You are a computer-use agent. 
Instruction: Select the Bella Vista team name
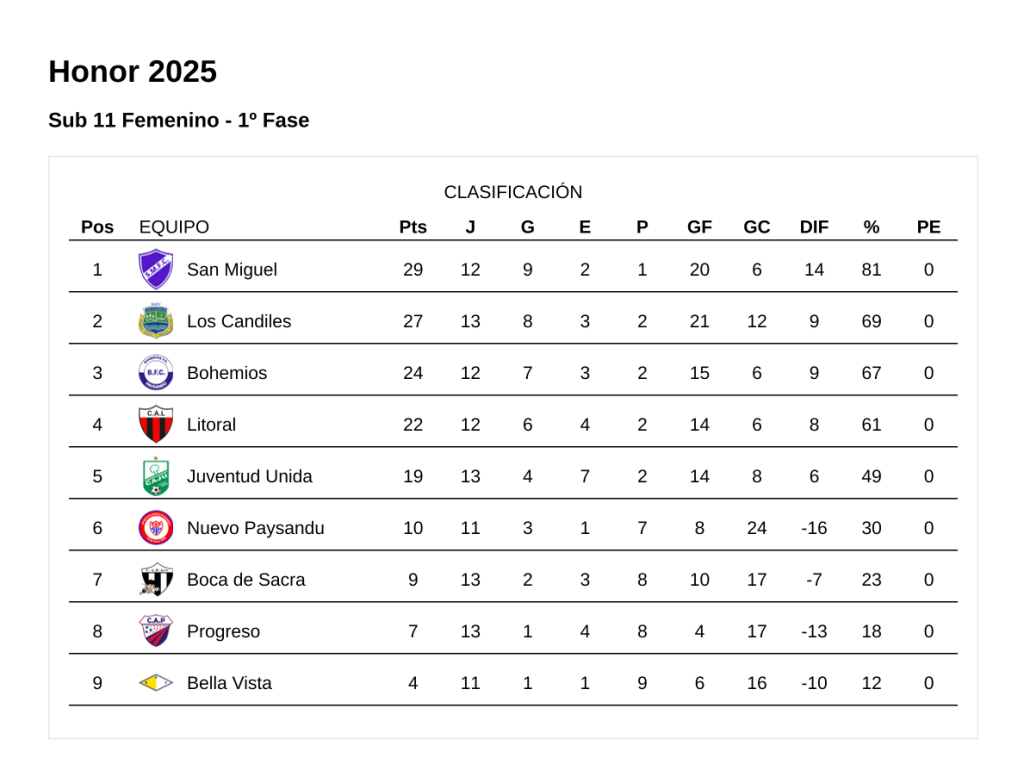coord(229,683)
